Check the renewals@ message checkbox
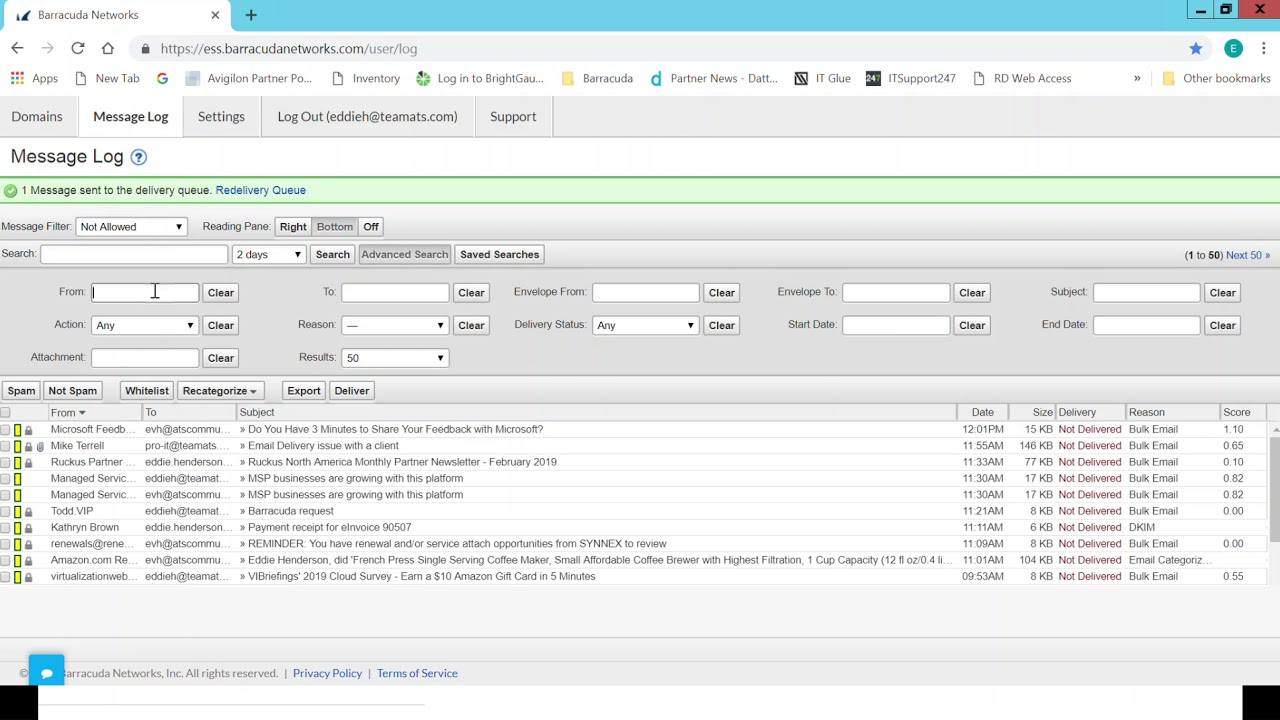1280x720 pixels. pos(5,544)
